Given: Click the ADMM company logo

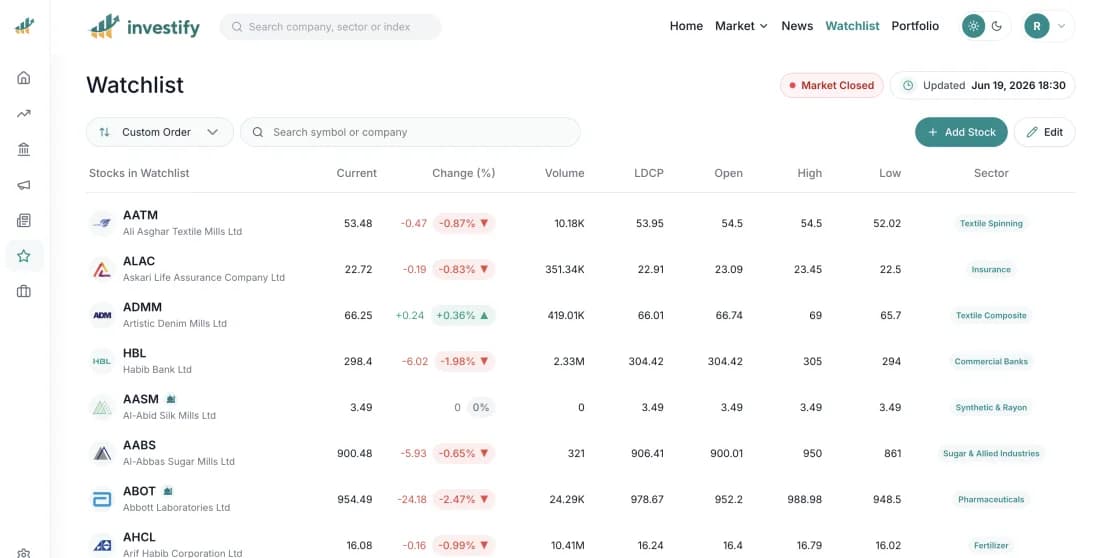Looking at the screenshot, I should pyautogui.click(x=102, y=315).
